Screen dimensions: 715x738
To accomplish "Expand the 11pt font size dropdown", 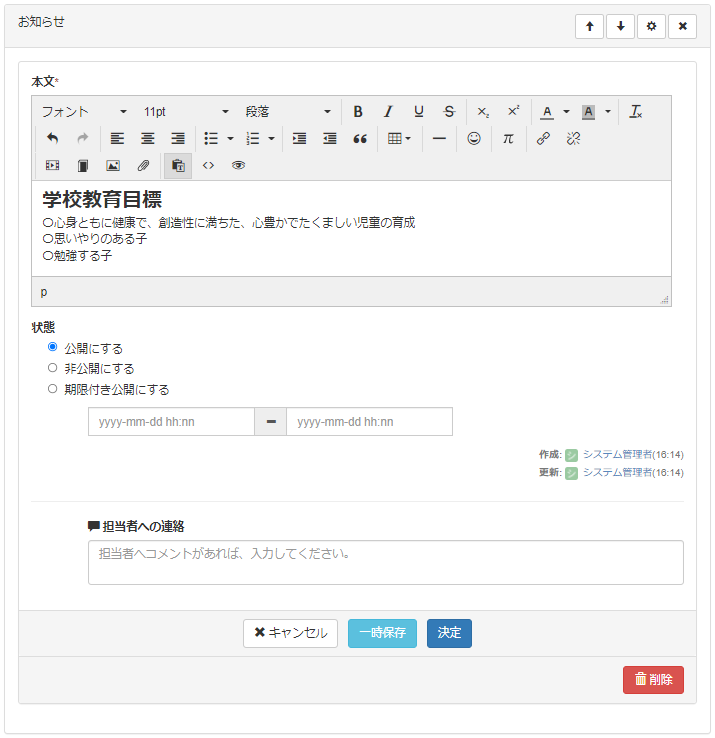I will (x=186, y=112).
